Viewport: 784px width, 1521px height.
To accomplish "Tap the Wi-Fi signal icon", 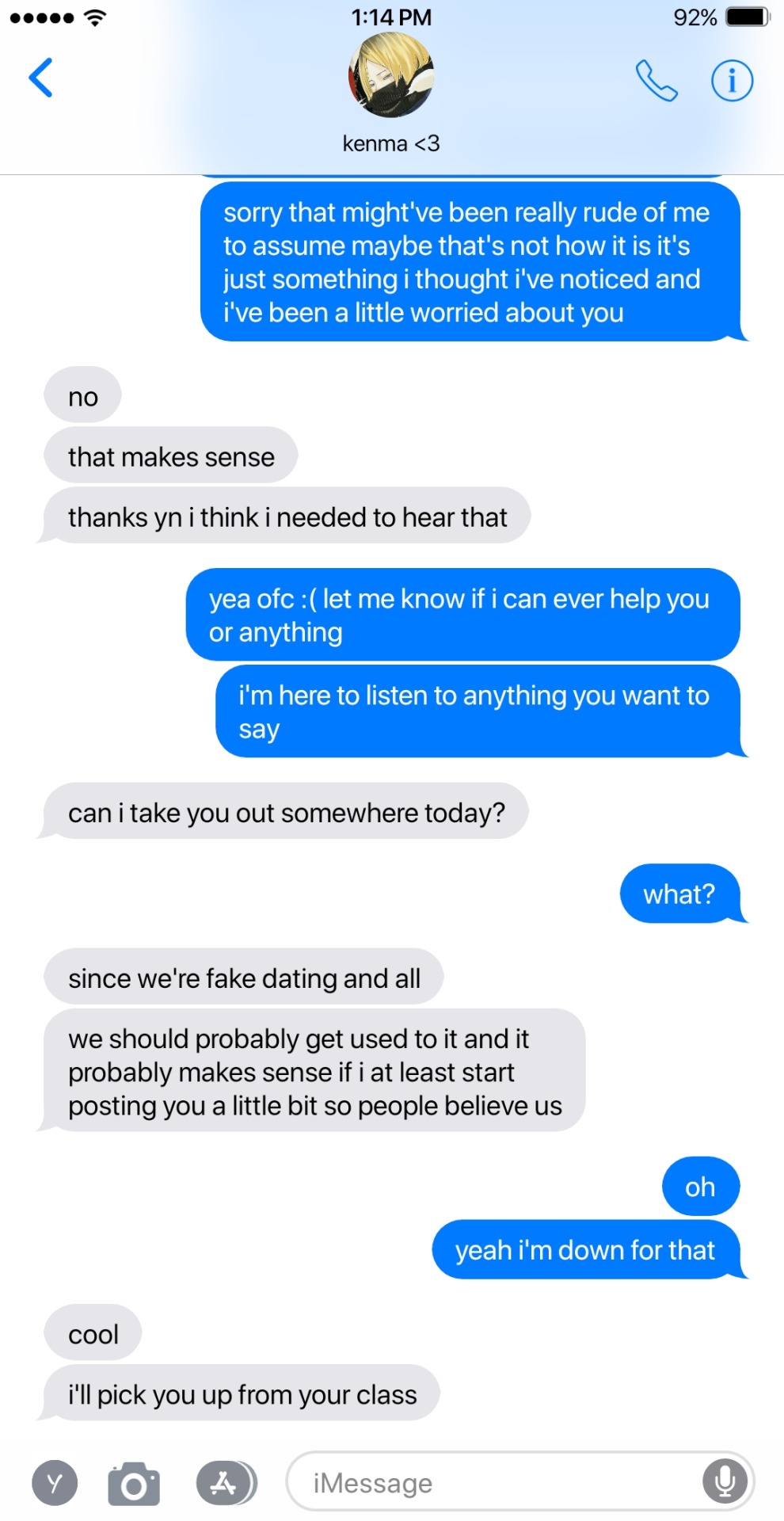I will [x=95, y=17].
